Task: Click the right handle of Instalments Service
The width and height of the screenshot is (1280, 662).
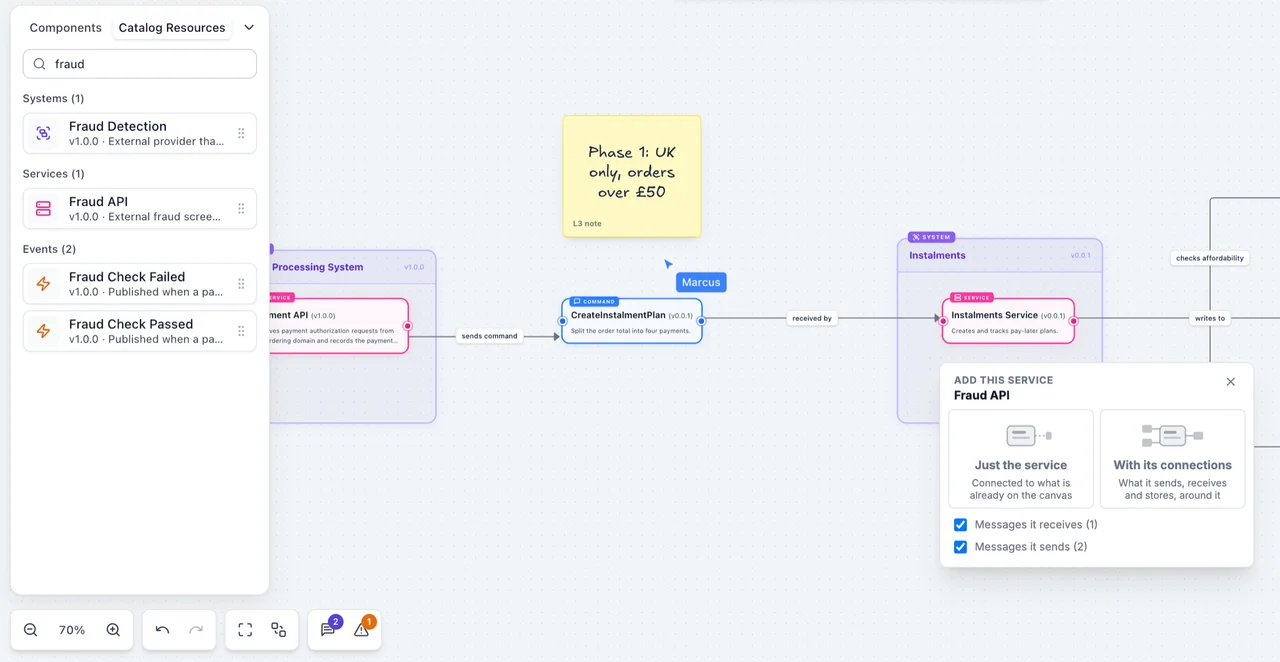Action: 1073,321
